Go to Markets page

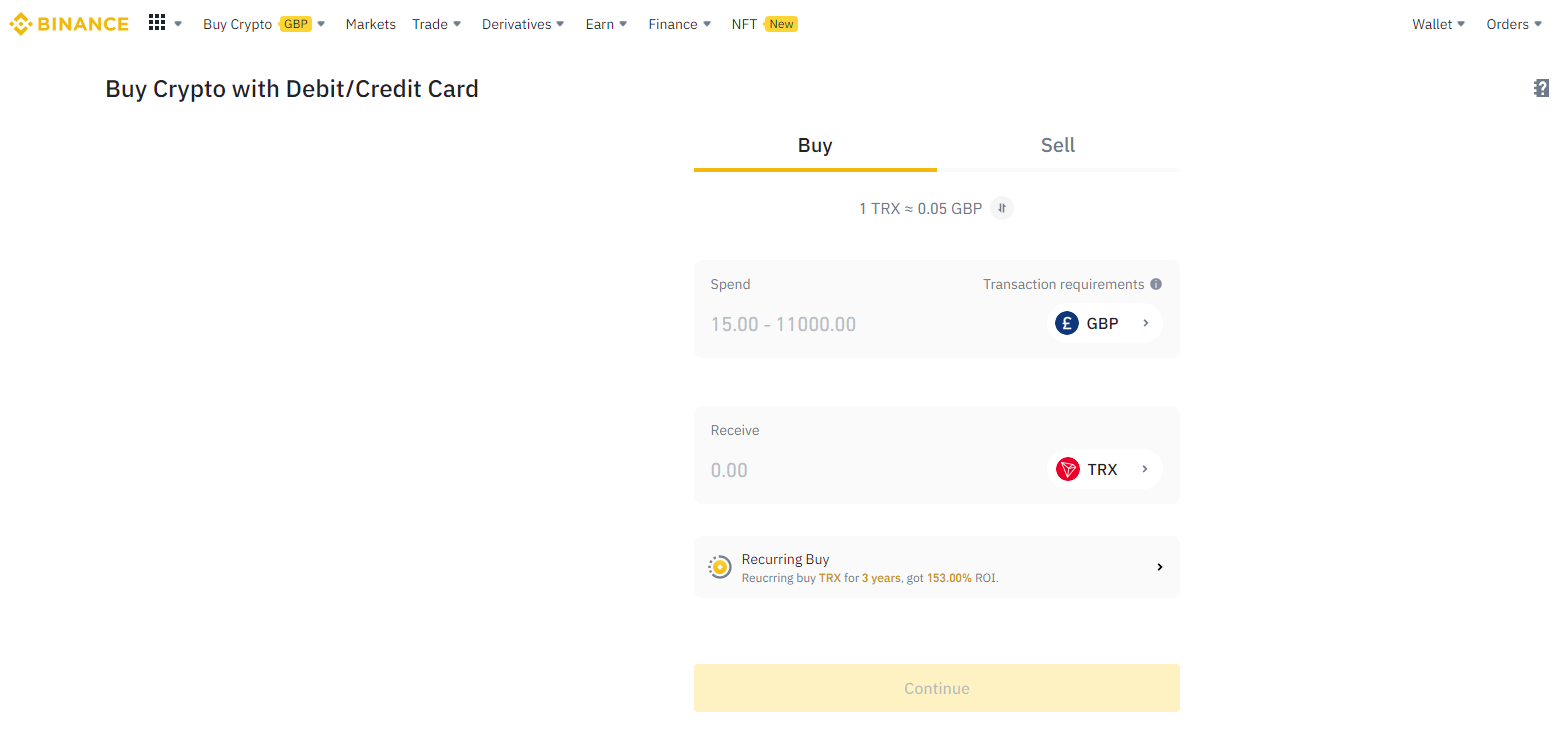370,24
